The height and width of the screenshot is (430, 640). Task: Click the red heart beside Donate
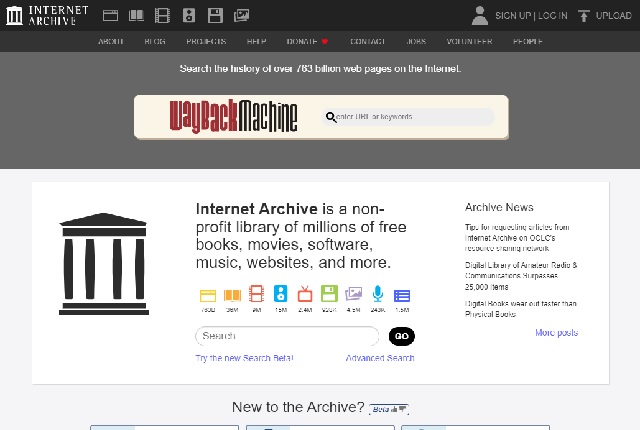point(325,41)
